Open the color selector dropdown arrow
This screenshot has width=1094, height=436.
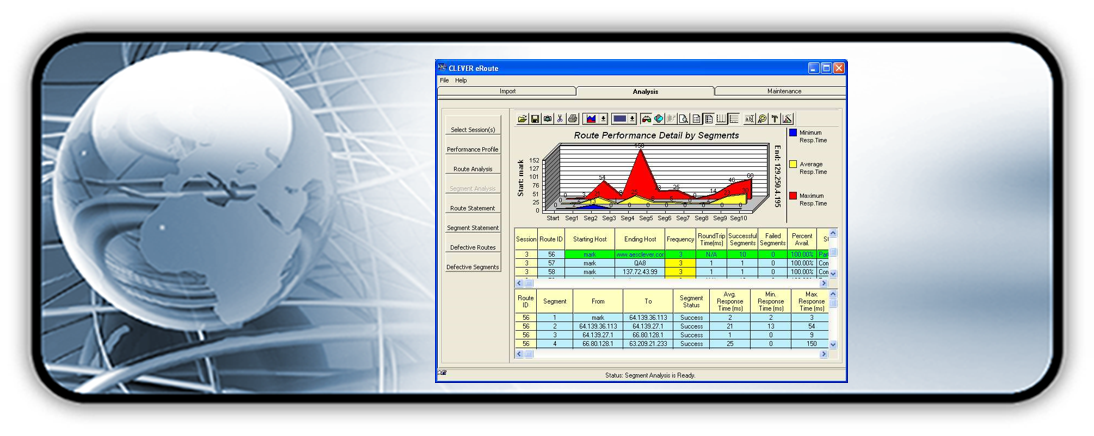[632, 119]
